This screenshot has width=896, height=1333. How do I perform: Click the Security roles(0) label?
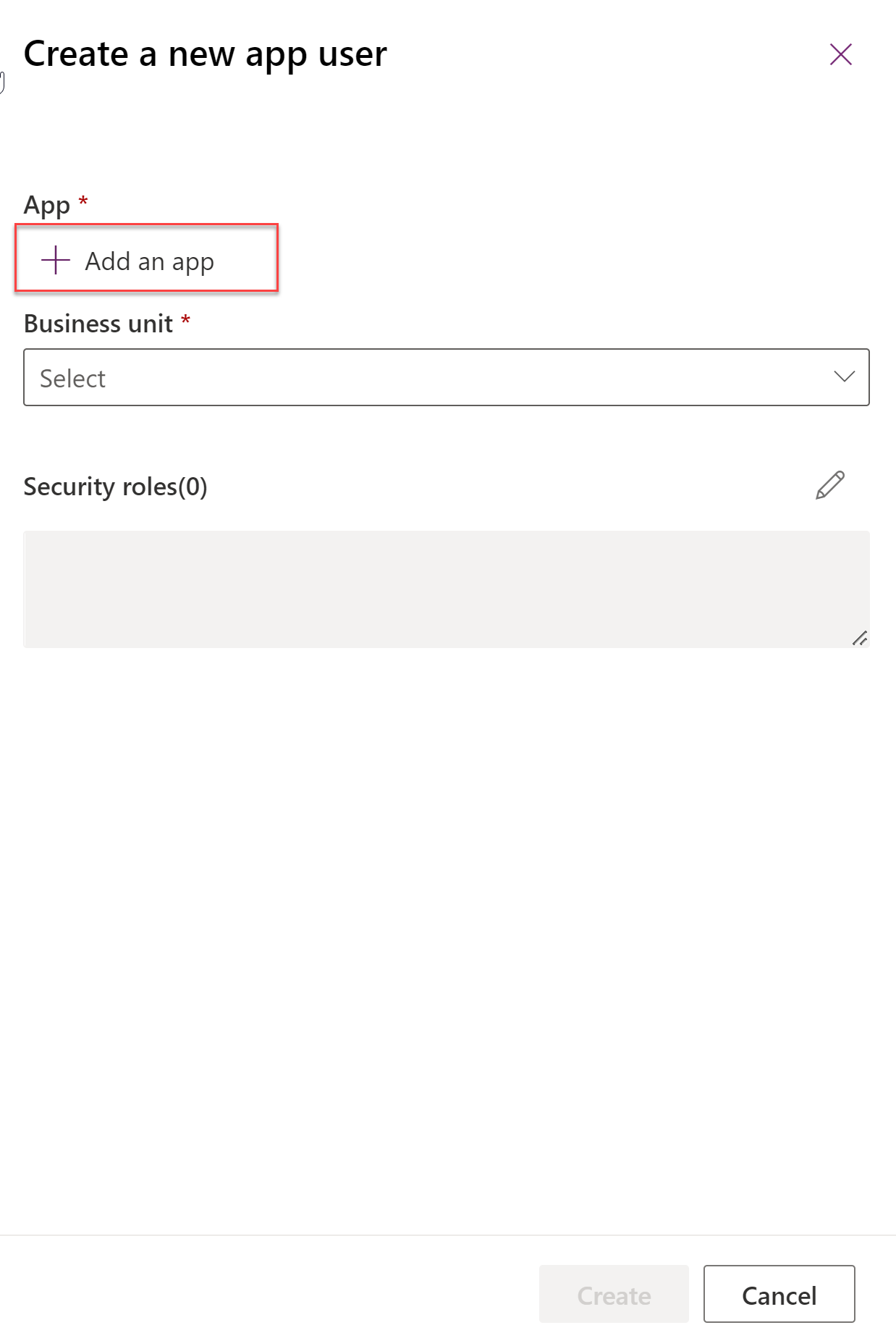tap(115, 487)
